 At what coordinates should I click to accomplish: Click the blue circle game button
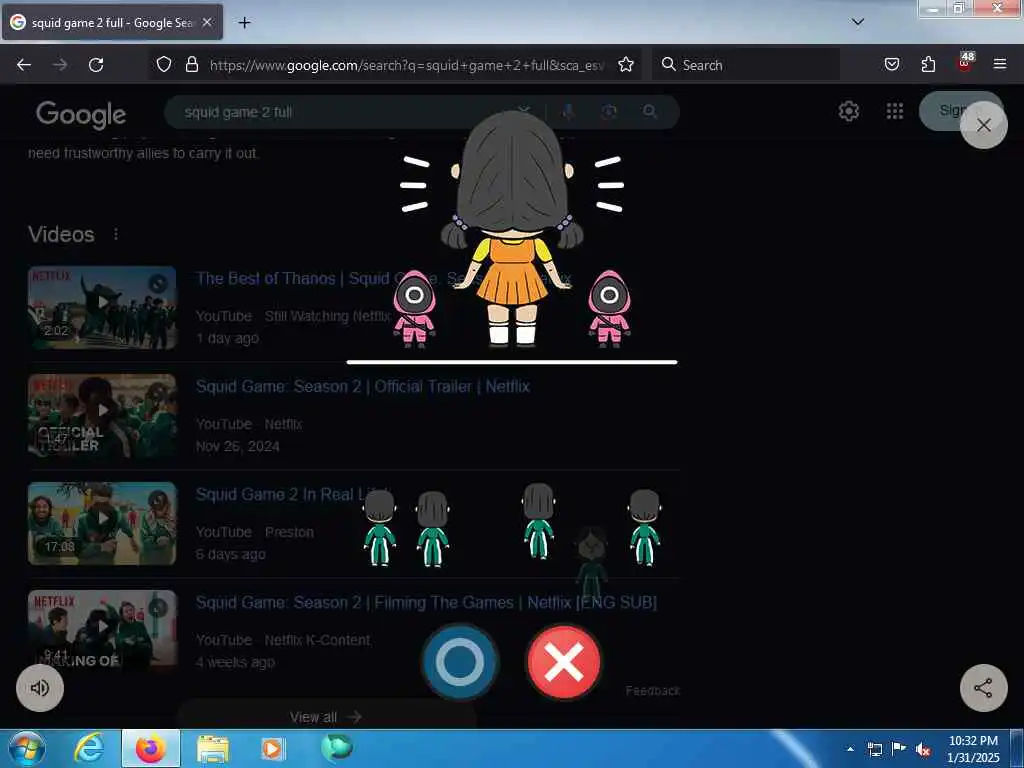[460, 662]
